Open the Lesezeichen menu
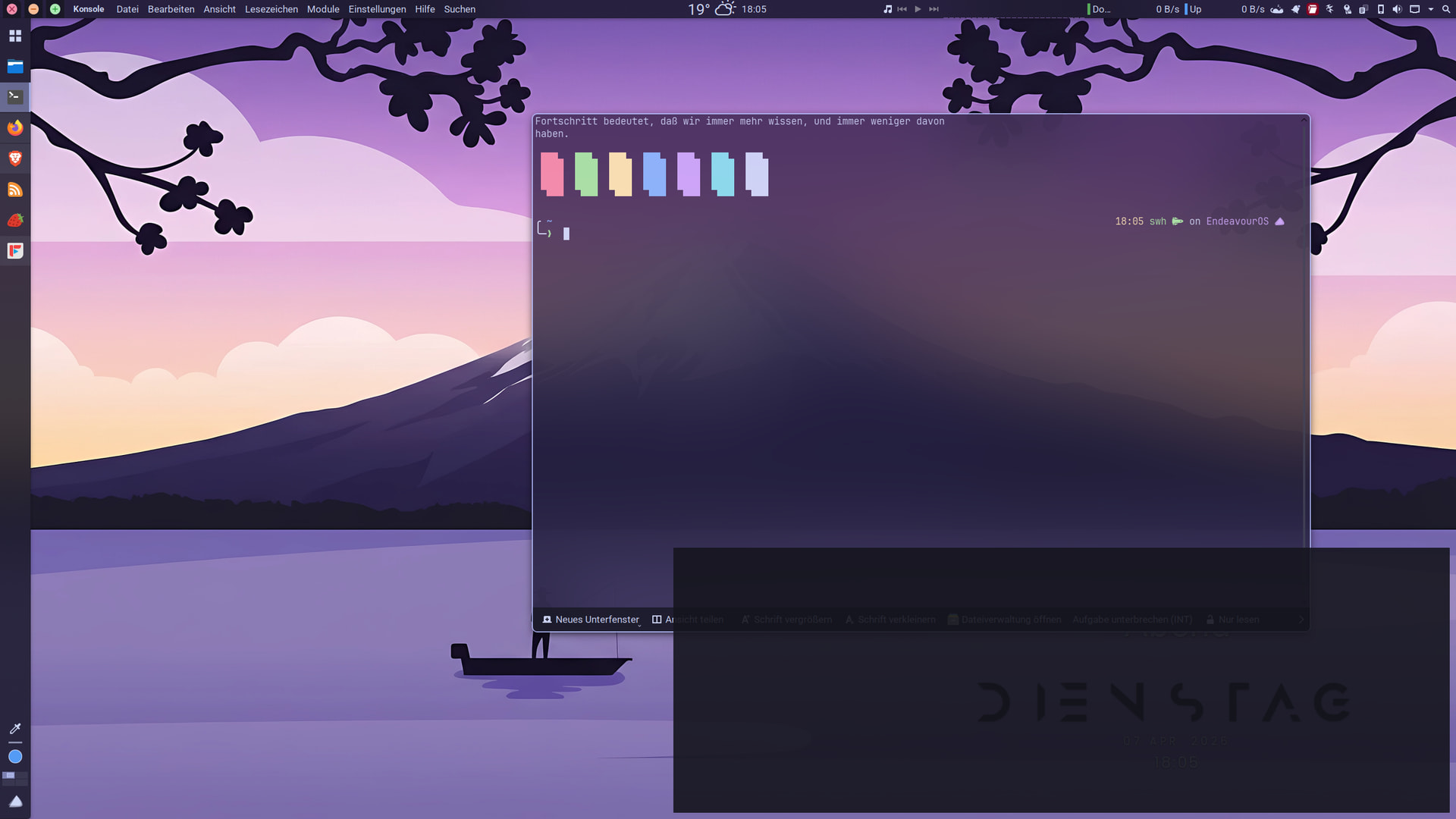Screen dimensions: 1456x819 coord(271,9)
